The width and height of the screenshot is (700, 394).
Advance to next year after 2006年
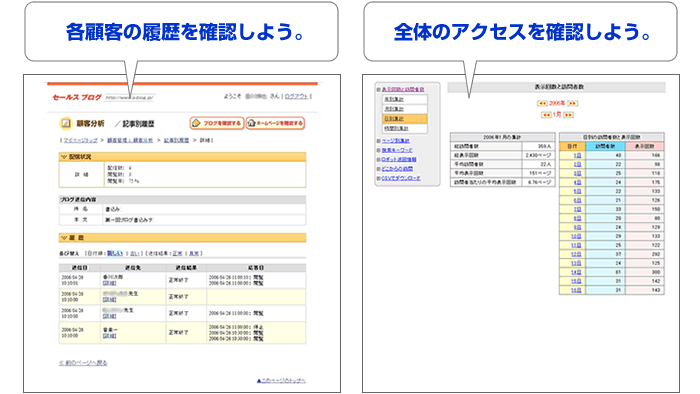pyautogui.click(x=572, y=104)
